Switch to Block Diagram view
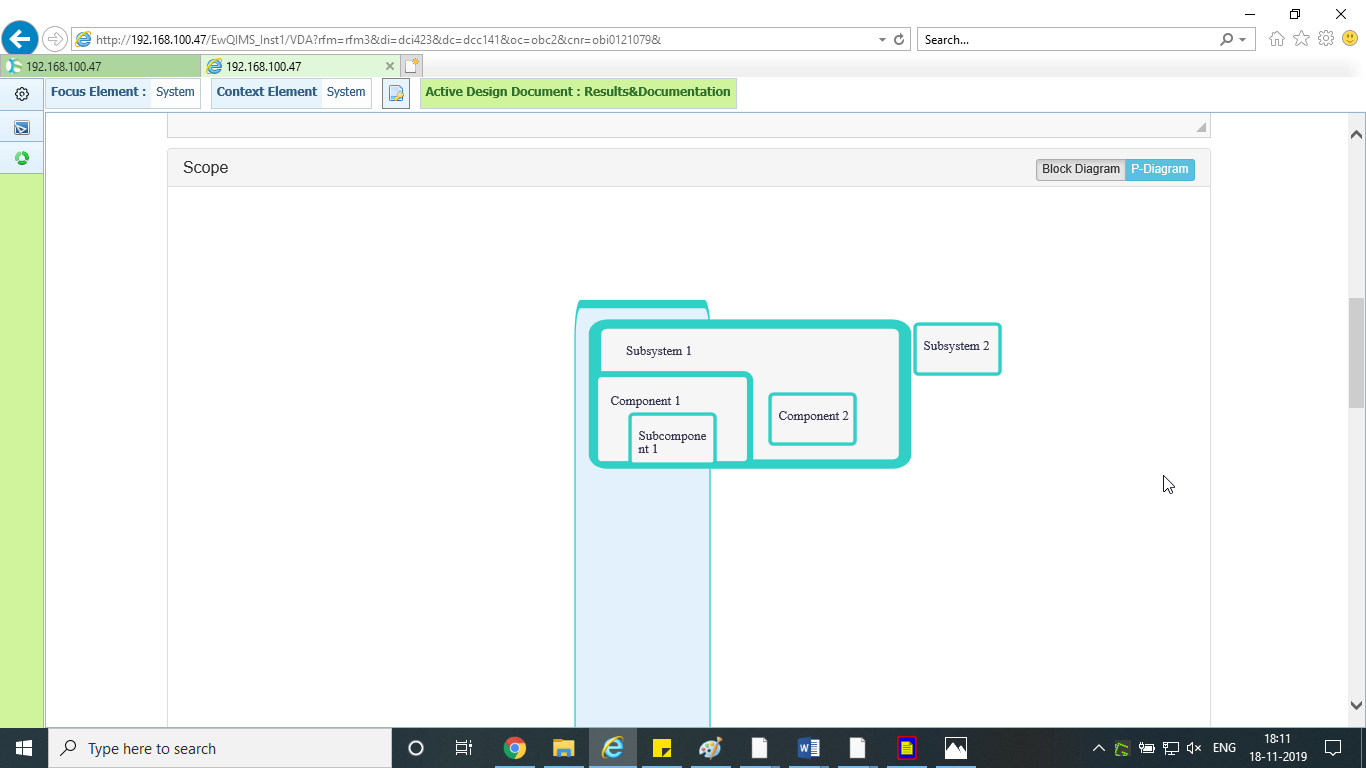The height and width of the screenshot is (768, 1366). (1081, 169)
